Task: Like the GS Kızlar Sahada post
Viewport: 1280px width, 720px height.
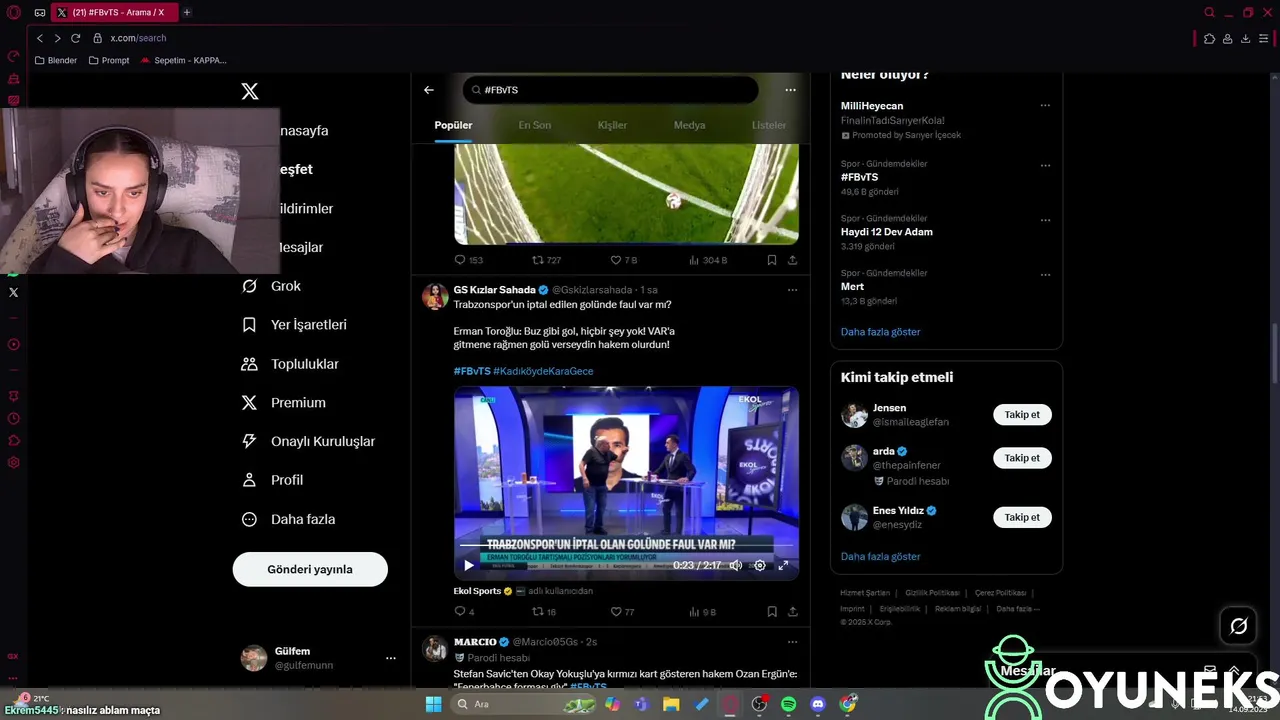Action: coord(622,612)
